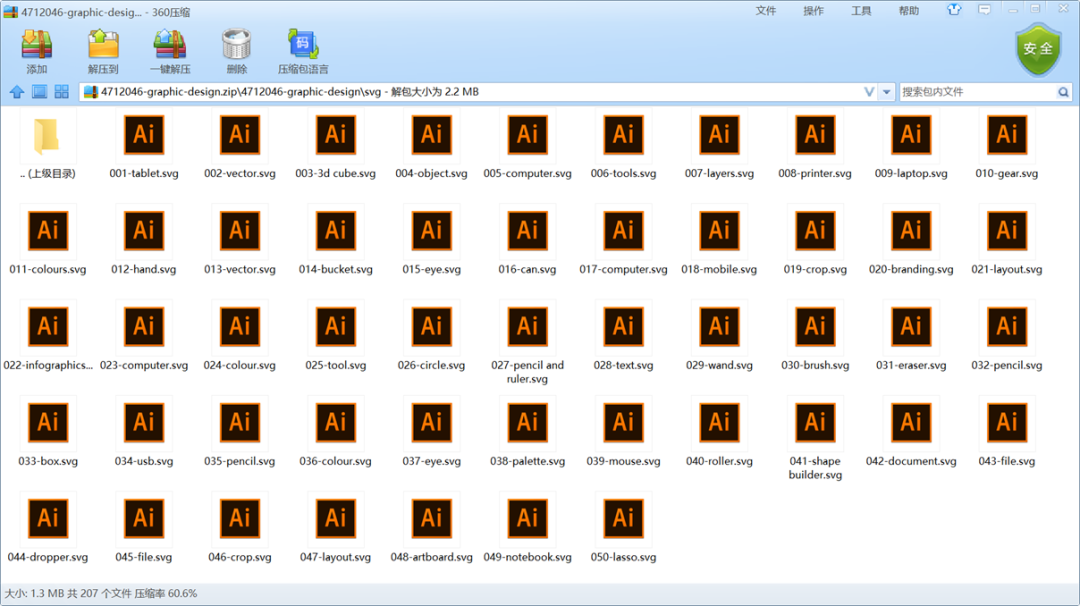
Task: Open the 文件 (File) menu
Action: pyautogui.click(x=766, y=10)
